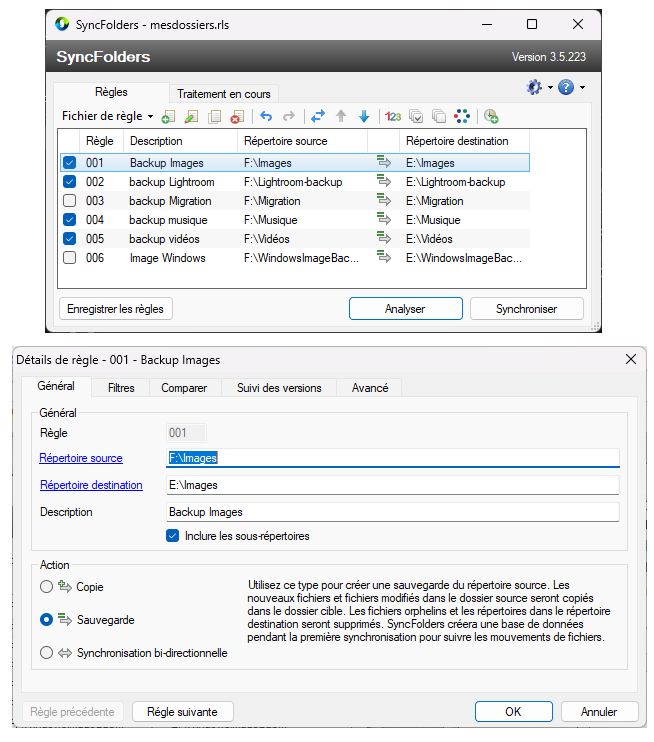This screenshot has width=654, height=742.
Task: Expand the arrow next to help icon
Action: click(x=582, y=87)
